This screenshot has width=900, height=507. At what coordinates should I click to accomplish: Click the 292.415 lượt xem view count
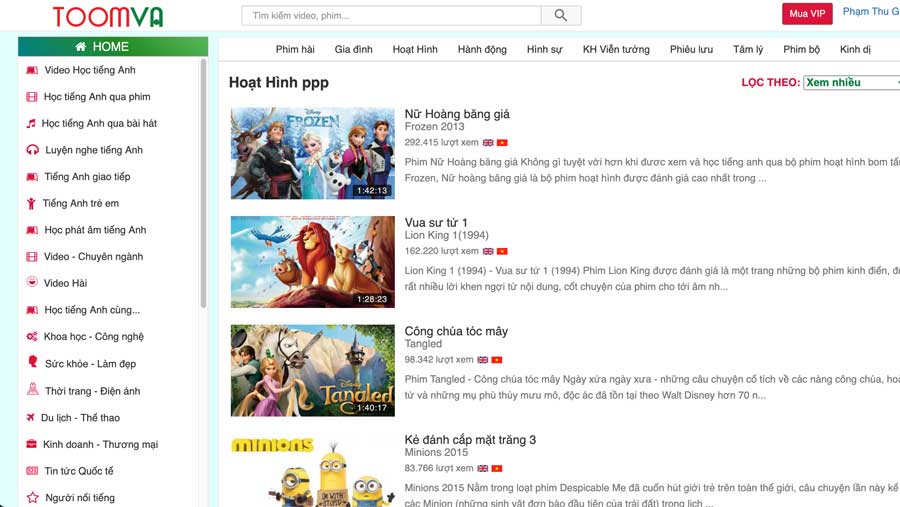[x=441, y=142]
